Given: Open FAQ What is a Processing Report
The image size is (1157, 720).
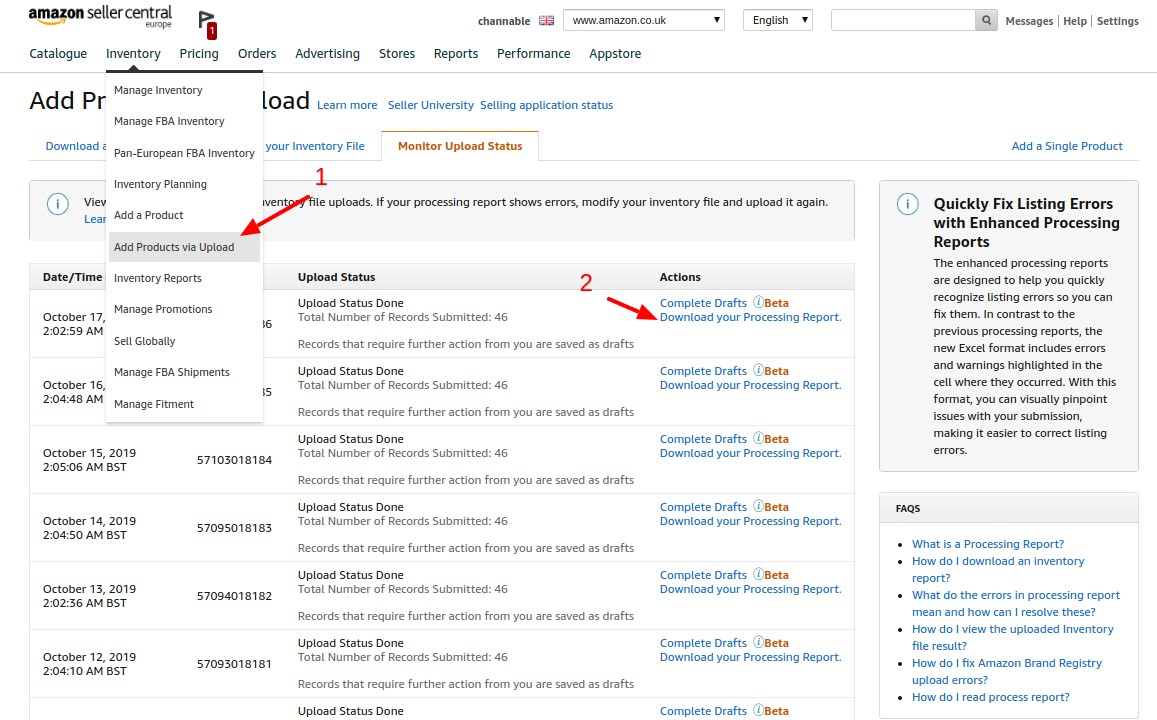Looking at the screenshot, I should click(x=988, y=544).
